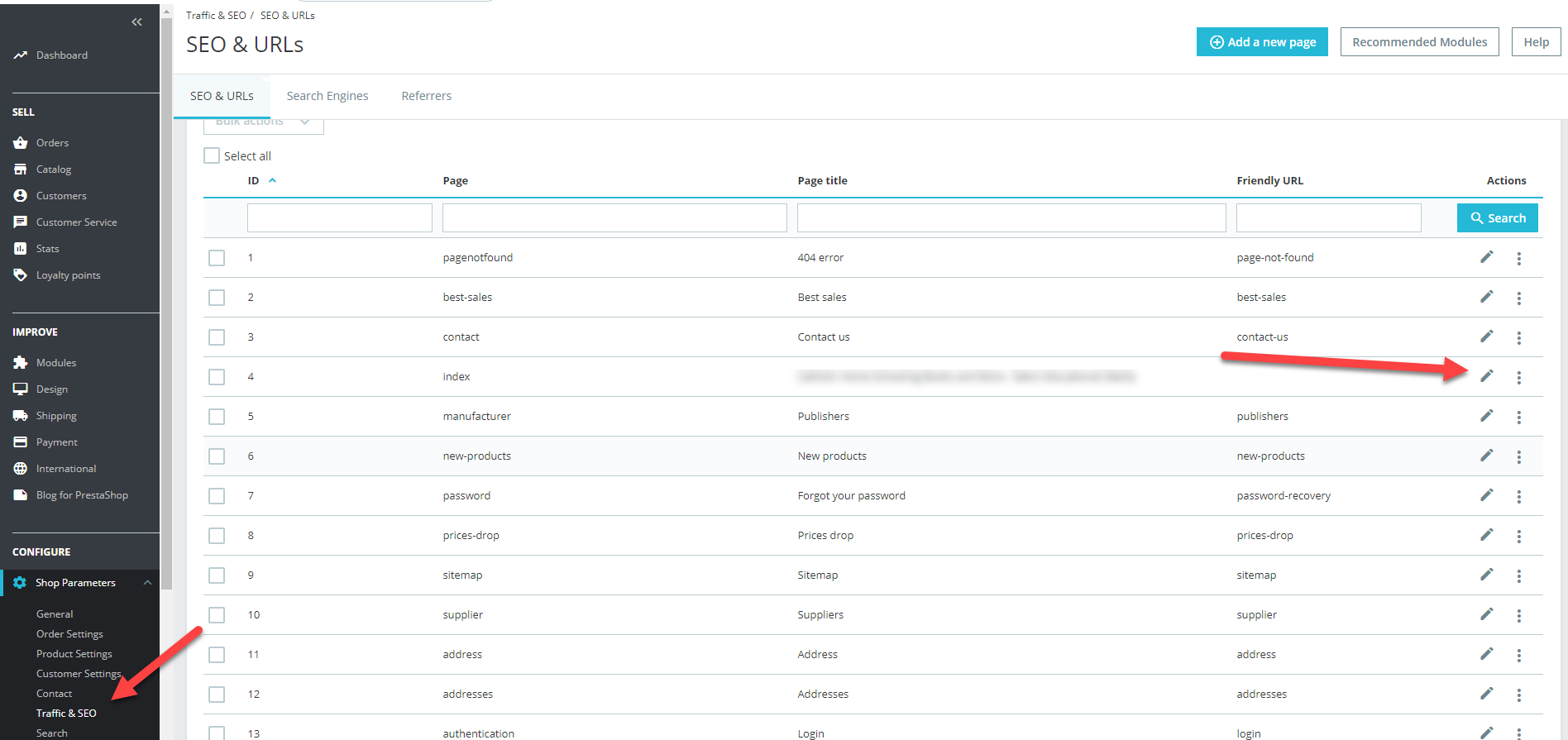Open Traffic & SEO submenu item
1568x740 pixels.
click(66, 714)
